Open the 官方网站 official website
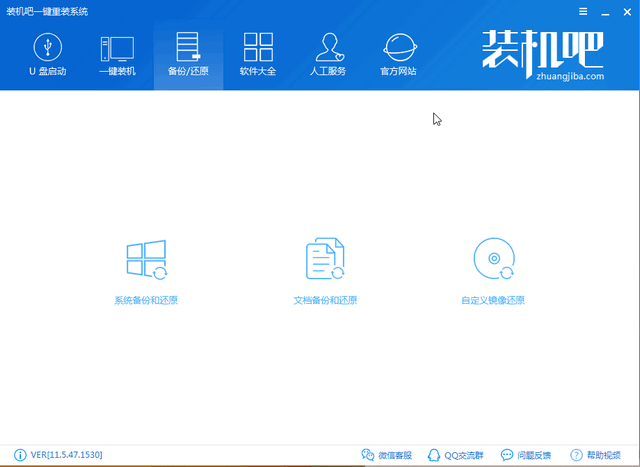Viewport: 640px width, 467px height. click(400, 56)
